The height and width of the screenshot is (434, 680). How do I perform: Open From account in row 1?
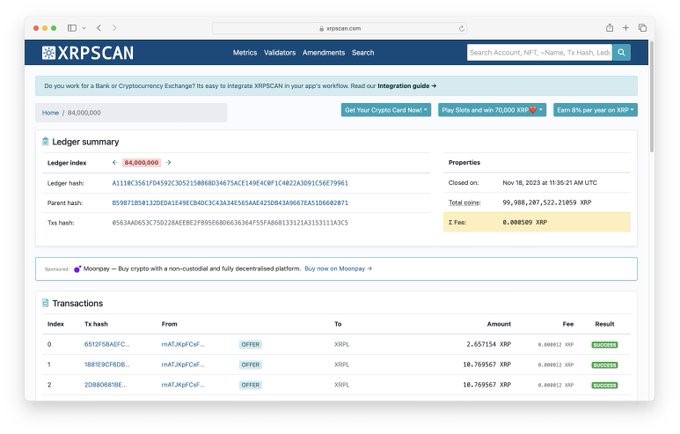[x=183, y=365]
